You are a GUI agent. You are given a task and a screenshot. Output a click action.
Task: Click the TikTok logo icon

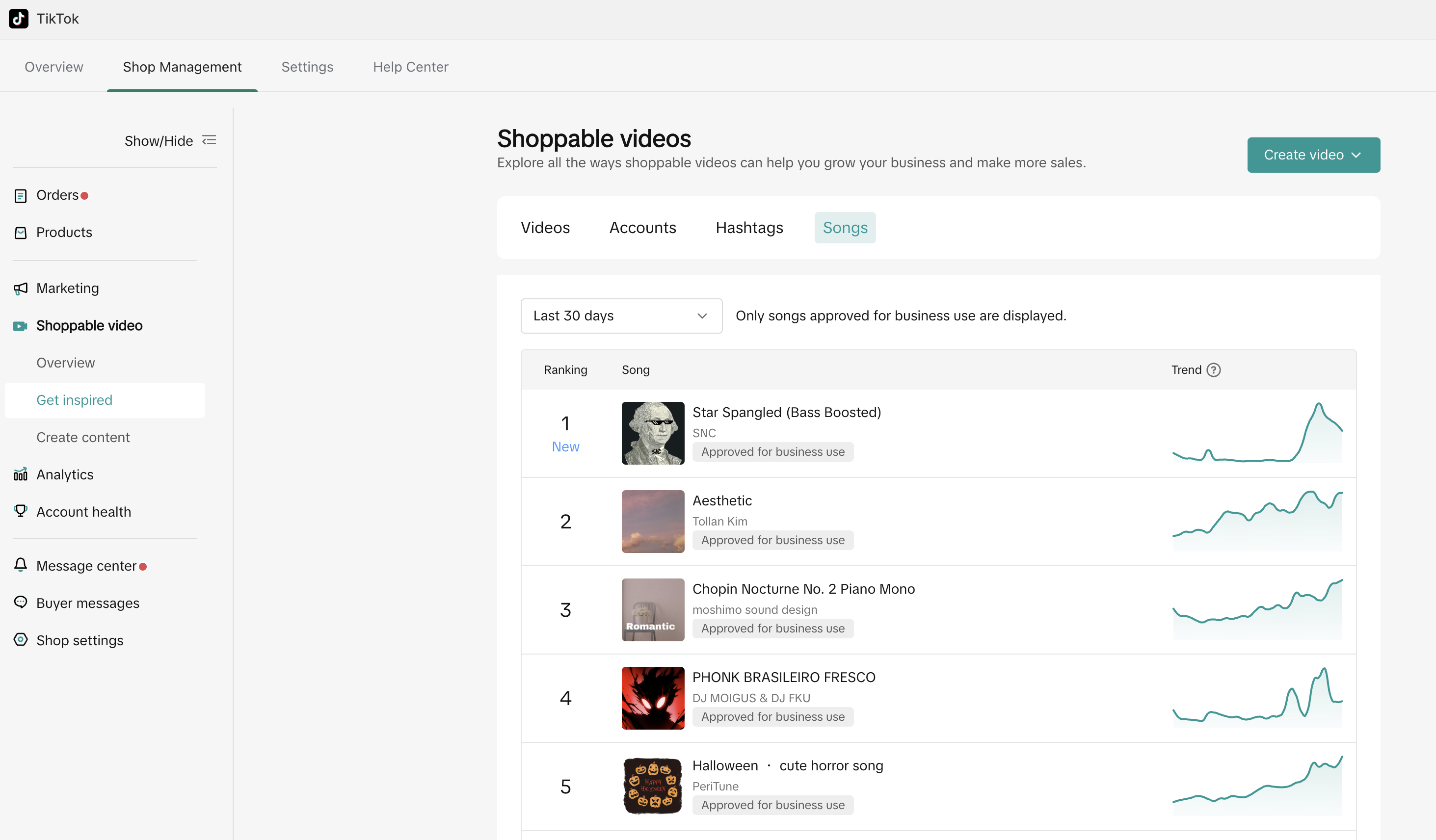click(x=18, y=19)
